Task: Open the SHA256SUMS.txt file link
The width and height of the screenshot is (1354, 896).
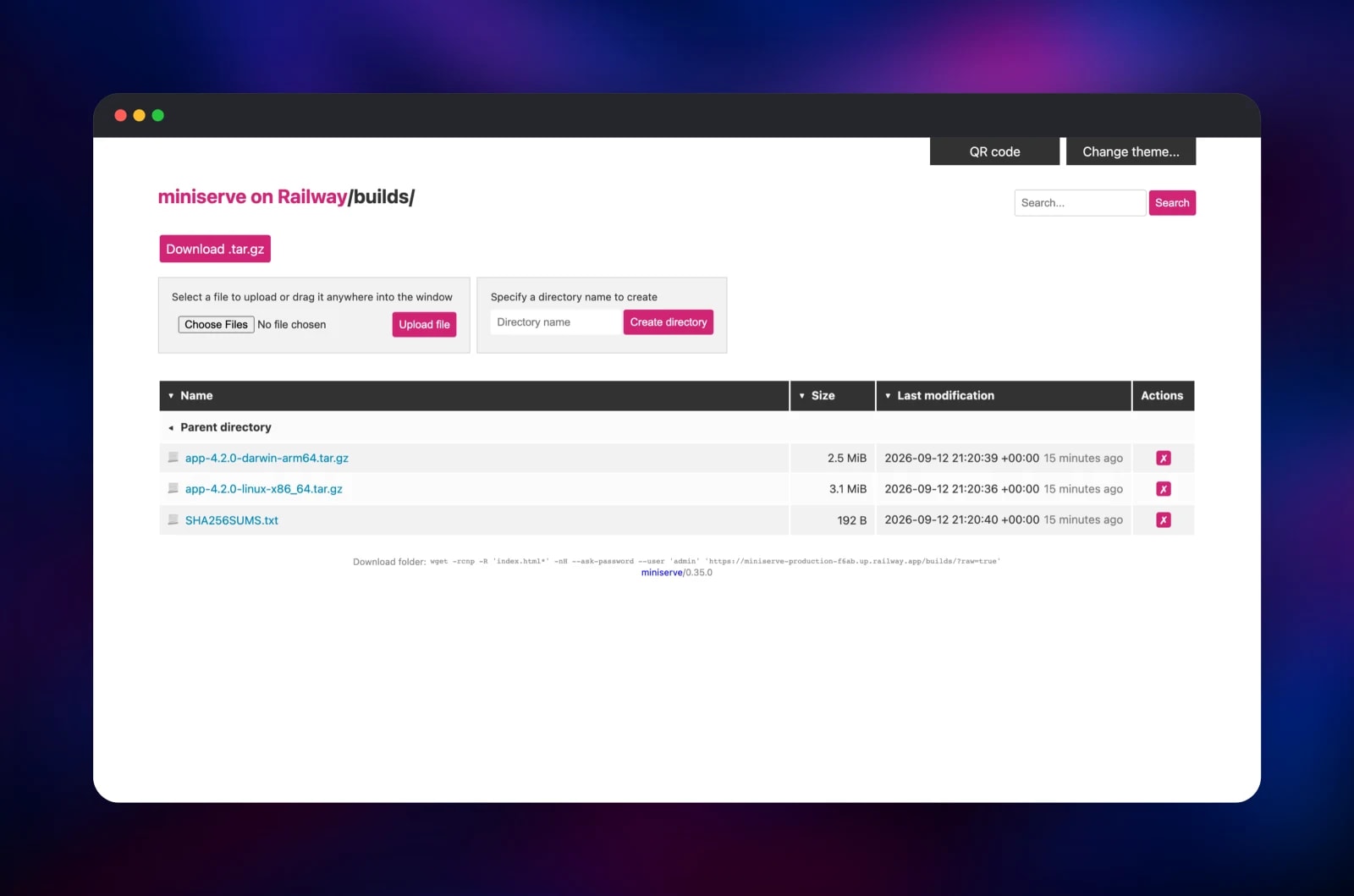Action: click(232, 520)
